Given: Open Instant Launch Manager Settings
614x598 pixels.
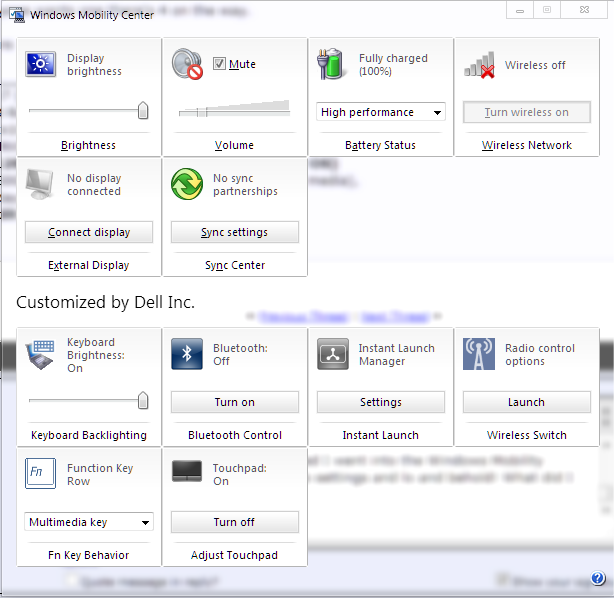Looking at the screenshot, I should 381,402.
